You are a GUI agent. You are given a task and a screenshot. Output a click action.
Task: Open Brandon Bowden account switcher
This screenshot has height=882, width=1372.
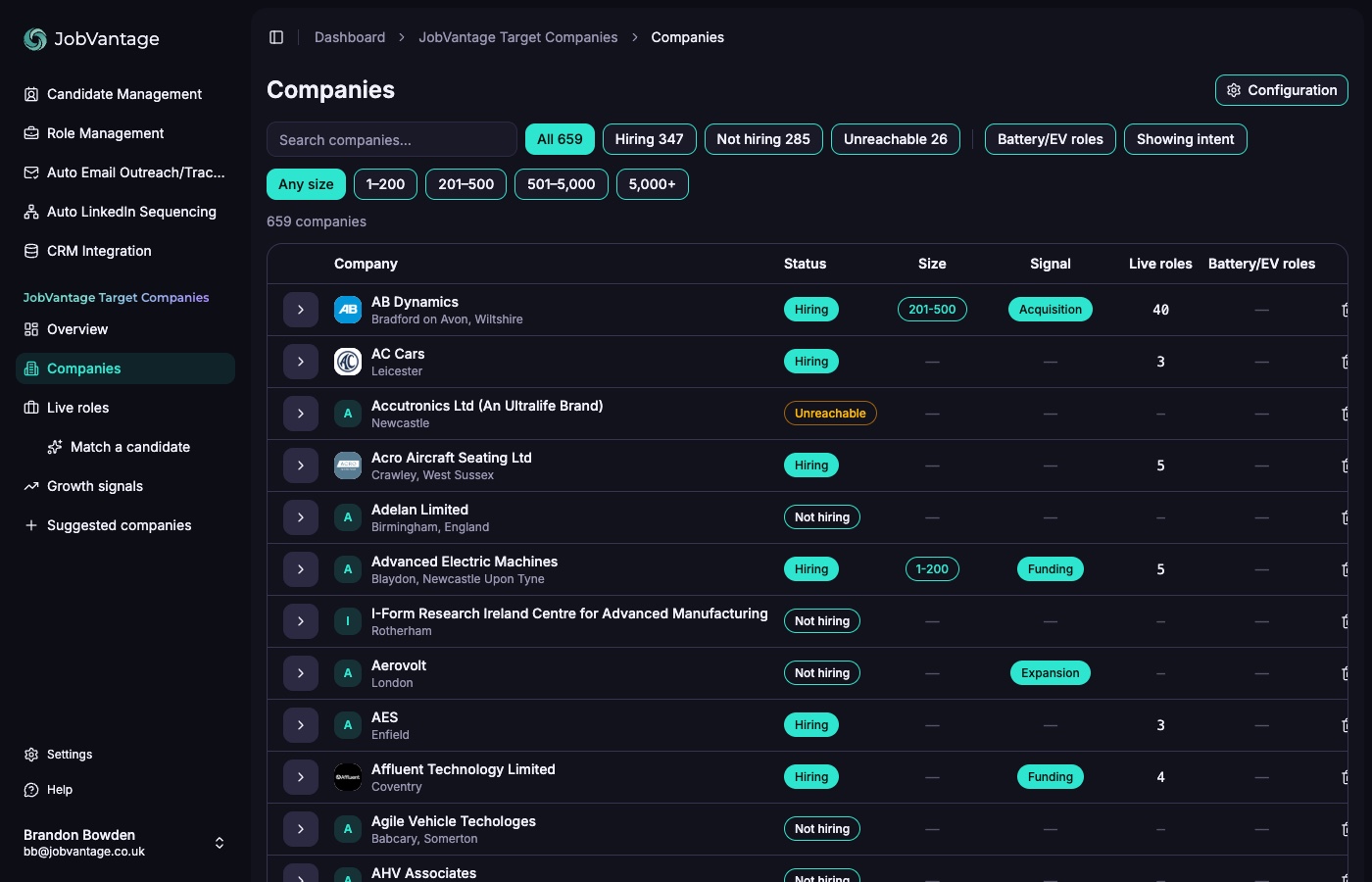[125, 843]
